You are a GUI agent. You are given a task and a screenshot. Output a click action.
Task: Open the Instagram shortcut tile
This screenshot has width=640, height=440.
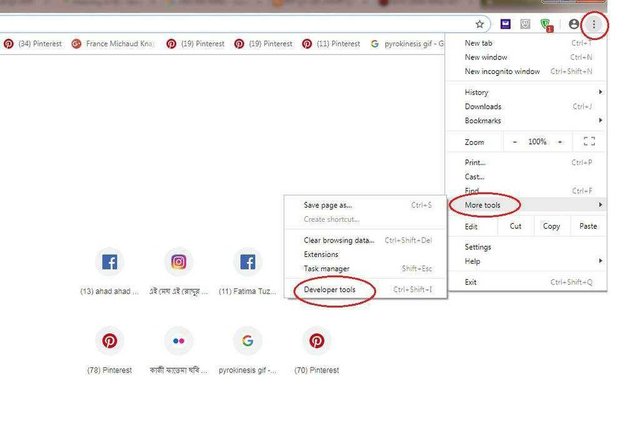(x=178, y=272)
